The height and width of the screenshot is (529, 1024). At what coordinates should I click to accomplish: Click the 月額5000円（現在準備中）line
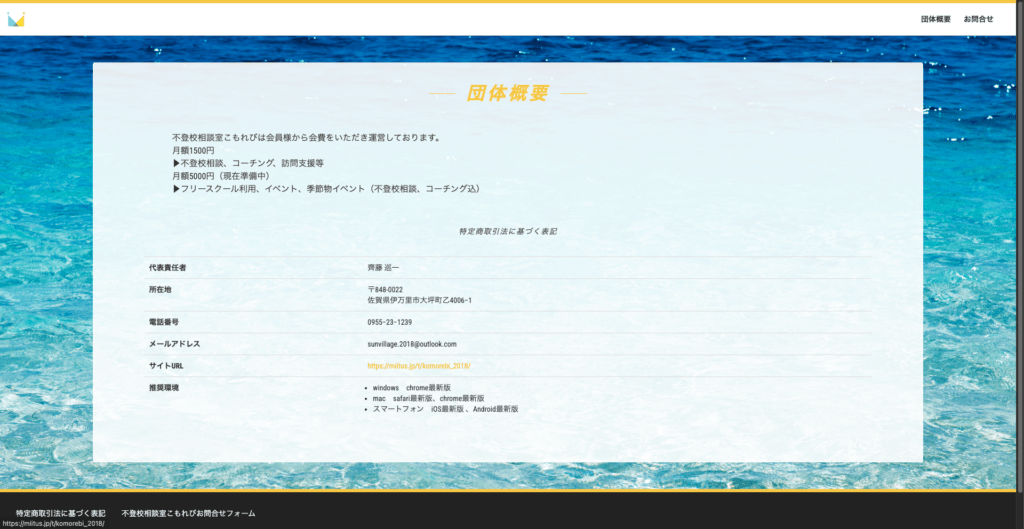tap(221, 176)
